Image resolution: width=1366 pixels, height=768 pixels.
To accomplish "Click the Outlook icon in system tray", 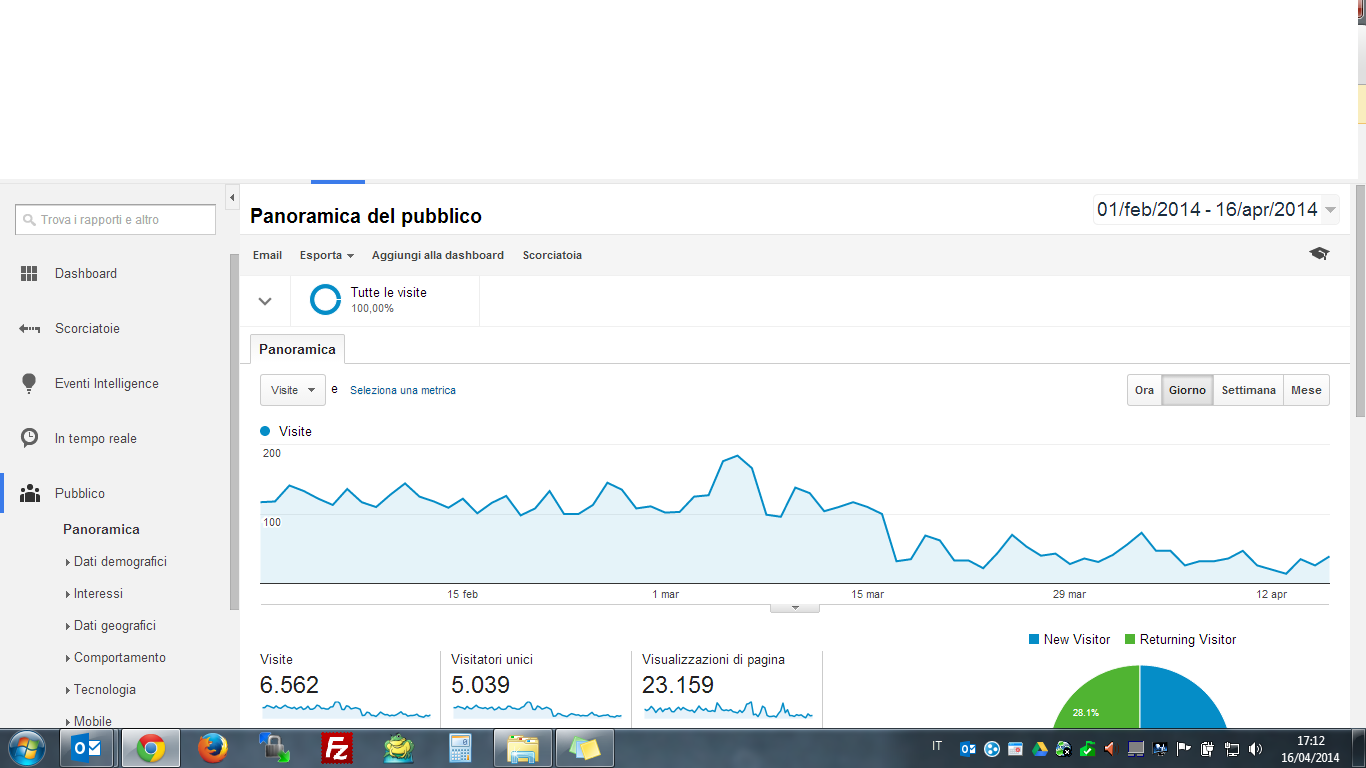I will click(967, 748).
